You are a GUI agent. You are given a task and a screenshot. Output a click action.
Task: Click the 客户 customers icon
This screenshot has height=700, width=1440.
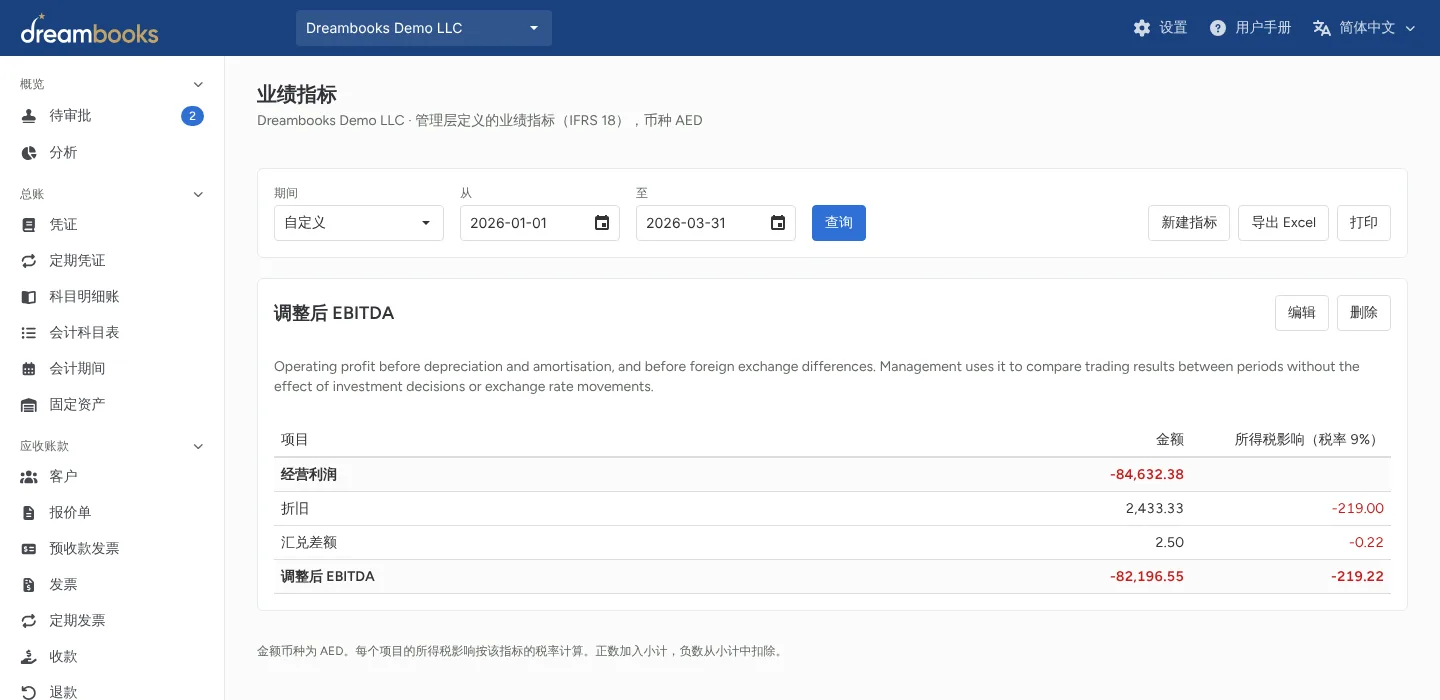tap(29, 477)
